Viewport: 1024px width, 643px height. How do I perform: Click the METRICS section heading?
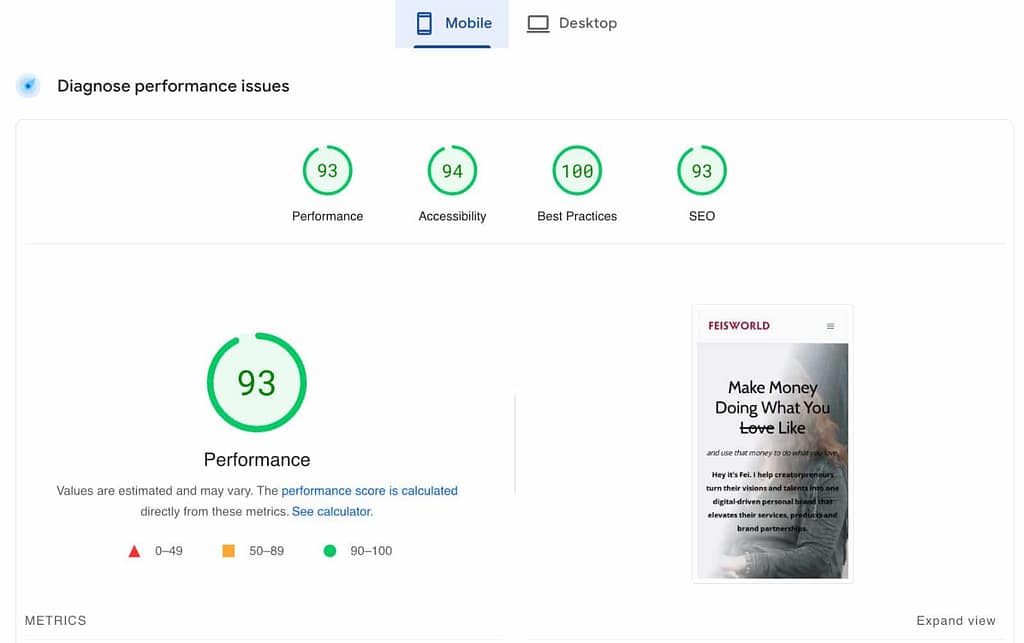click(56, 621)
